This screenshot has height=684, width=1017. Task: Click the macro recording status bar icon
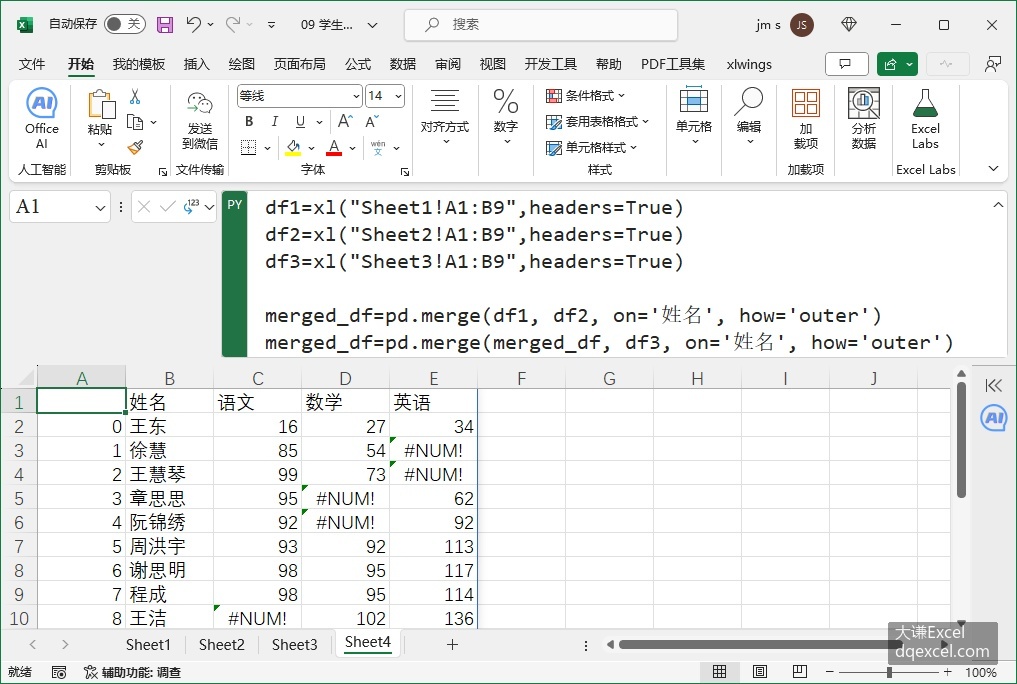click(58, 672)
